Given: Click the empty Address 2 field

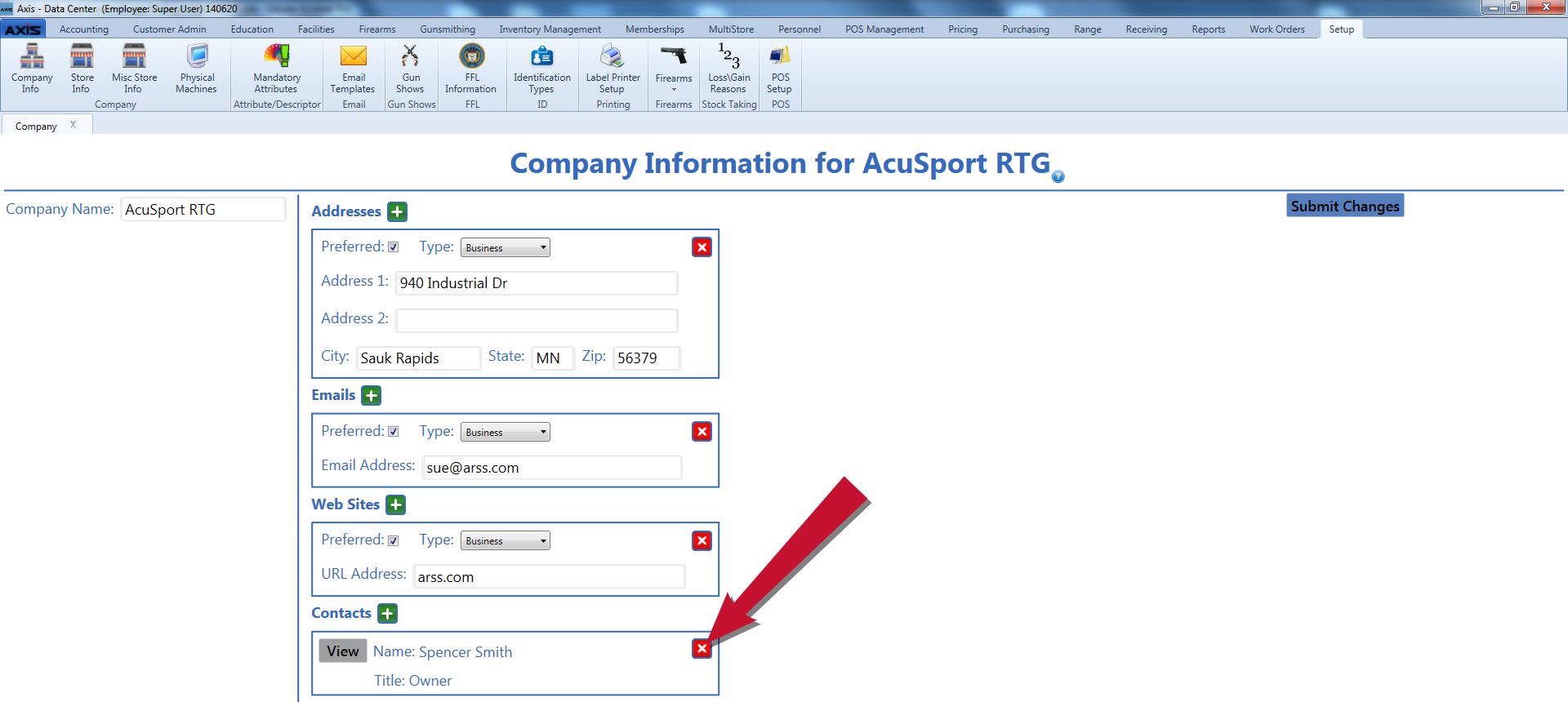Looking at the screenshot, I should point(537,321).
